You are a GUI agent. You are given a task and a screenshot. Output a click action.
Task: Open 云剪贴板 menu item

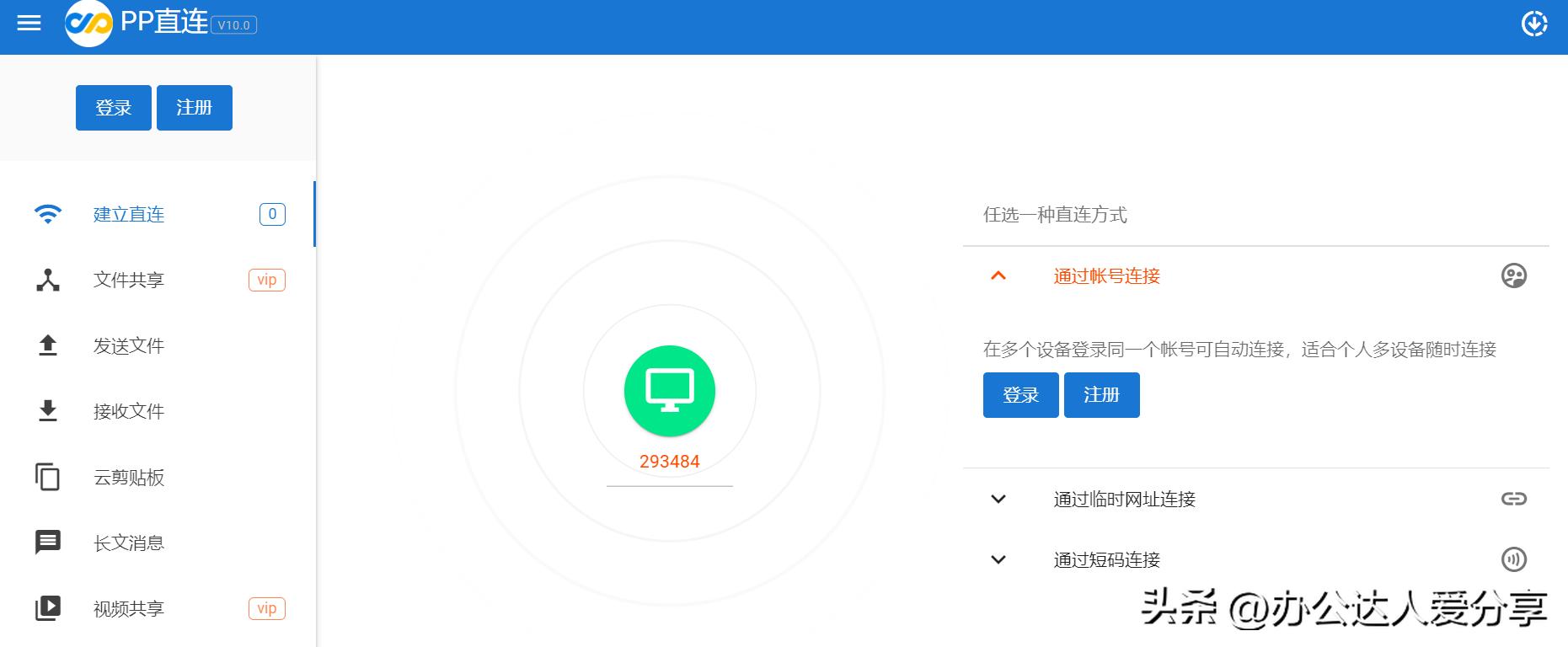tap(158, 477)
